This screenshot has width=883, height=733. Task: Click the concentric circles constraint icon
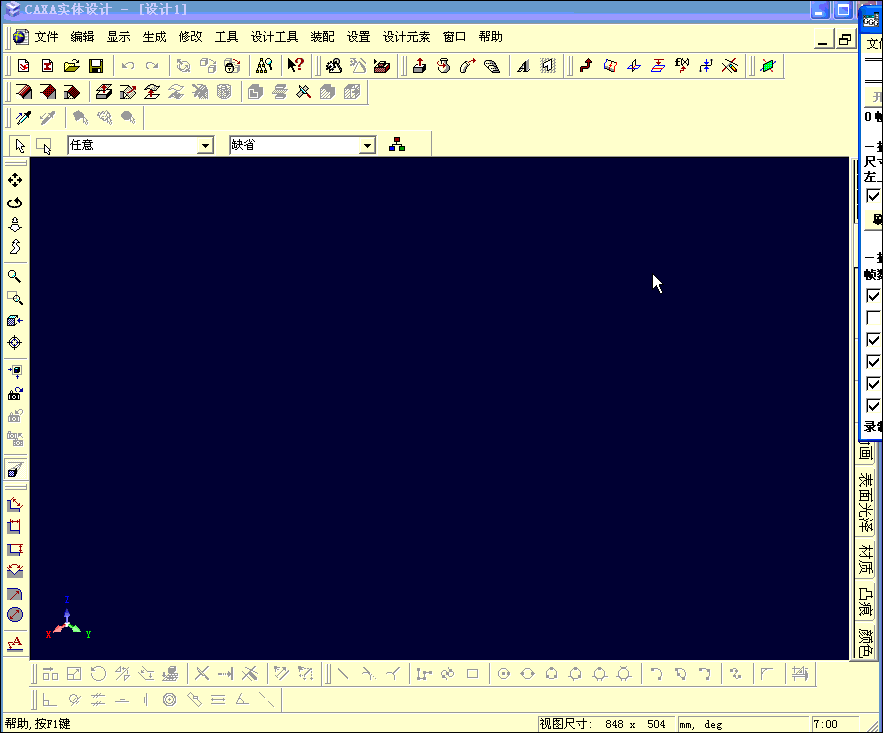click(x=170, y=700)
